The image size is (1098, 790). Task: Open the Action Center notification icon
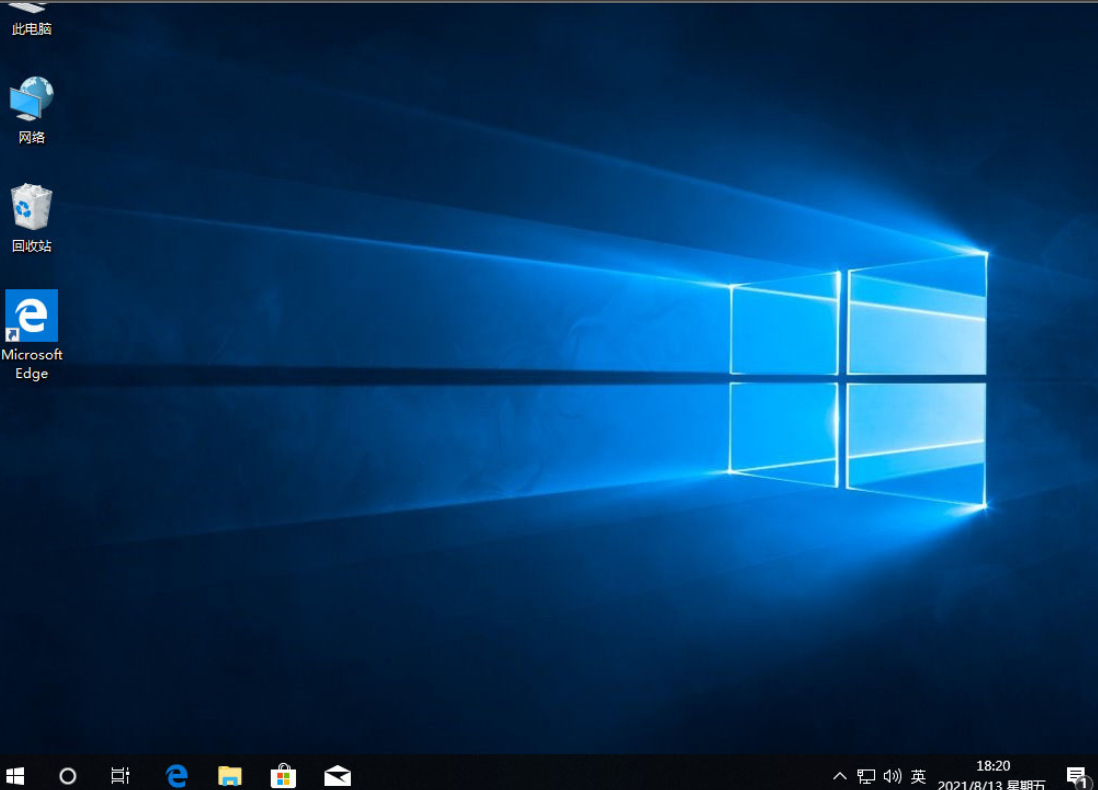pyautogui.click(x=1076, y=776)
